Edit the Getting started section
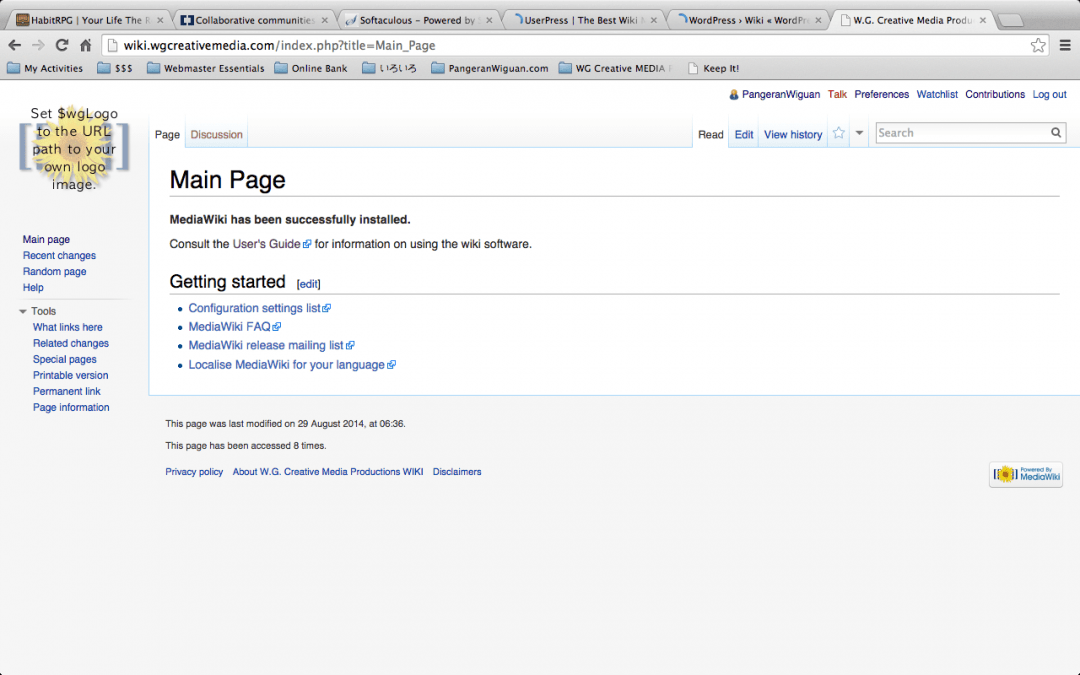Image resolution: width=1080 pixels, height=675 pixels. [308, 284]
